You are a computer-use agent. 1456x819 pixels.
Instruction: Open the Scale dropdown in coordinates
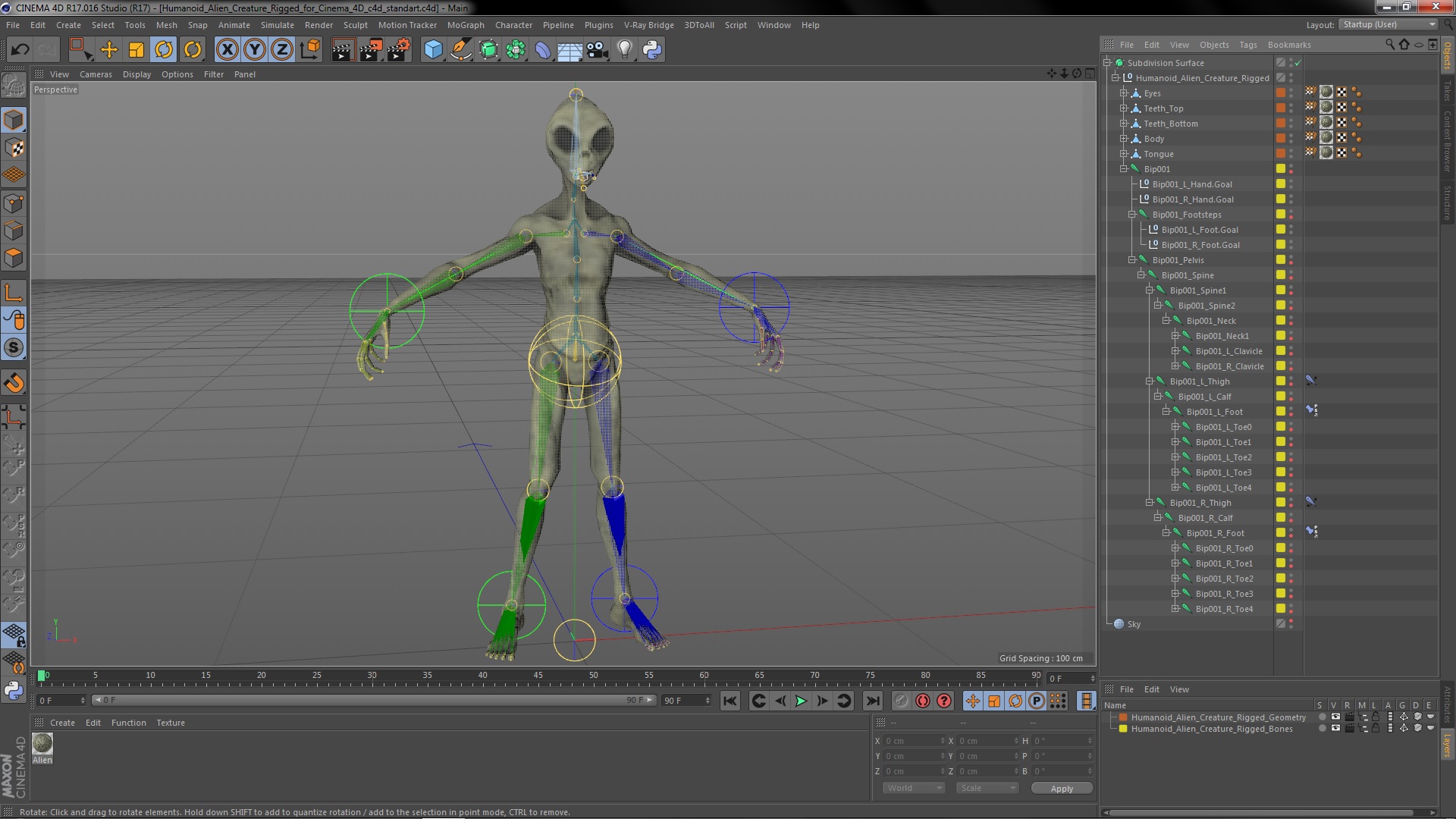pos(987,788)
